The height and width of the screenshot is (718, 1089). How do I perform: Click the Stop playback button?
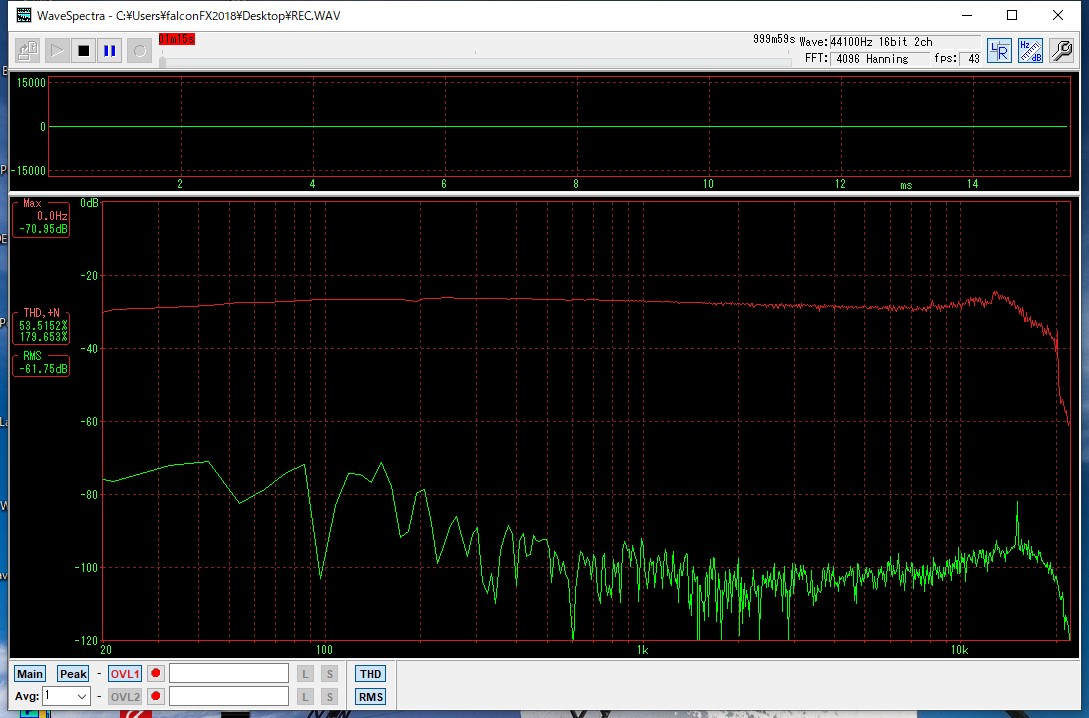[84, 50]
